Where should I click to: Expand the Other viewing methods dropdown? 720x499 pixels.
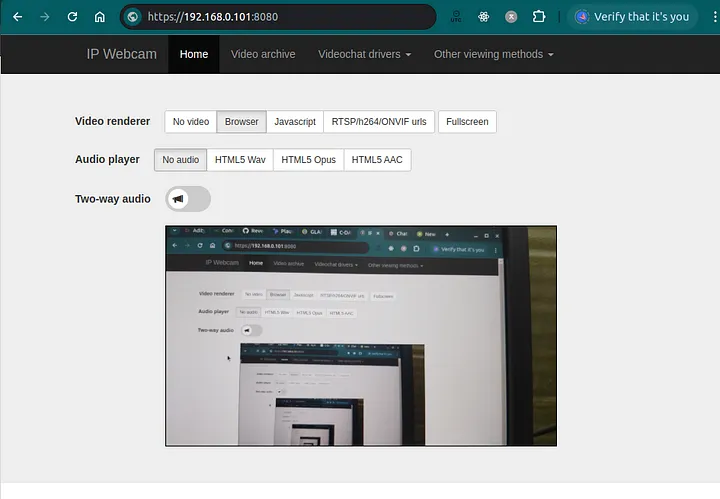(493, 54)
